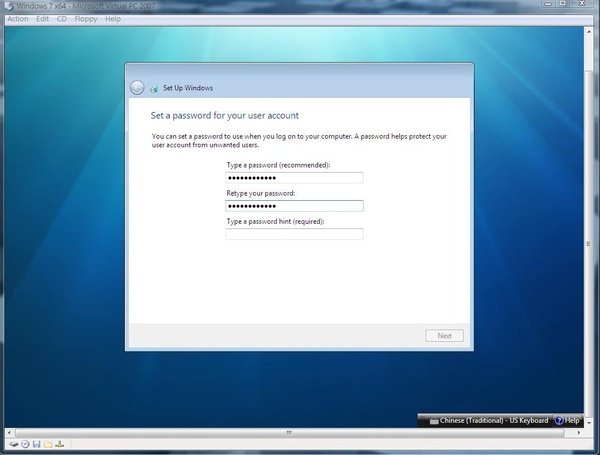Focus the Retype your password field

point(294,206)
